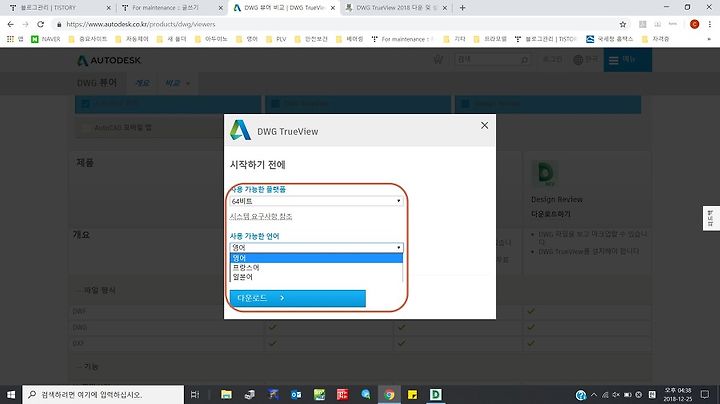Viewport: 720px width, 404px height.
Task: Open the clock showing 오후 04:38
Action: point(678,394)
